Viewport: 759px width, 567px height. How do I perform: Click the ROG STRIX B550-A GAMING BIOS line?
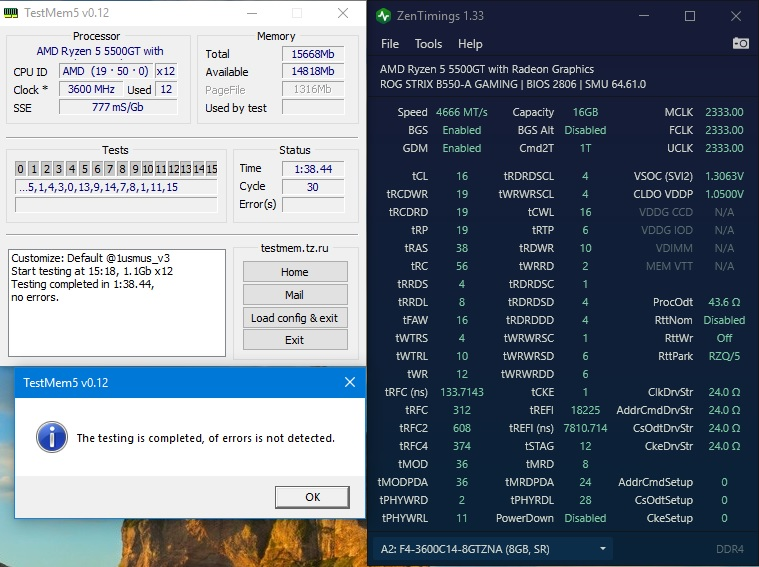coord(513,84)
